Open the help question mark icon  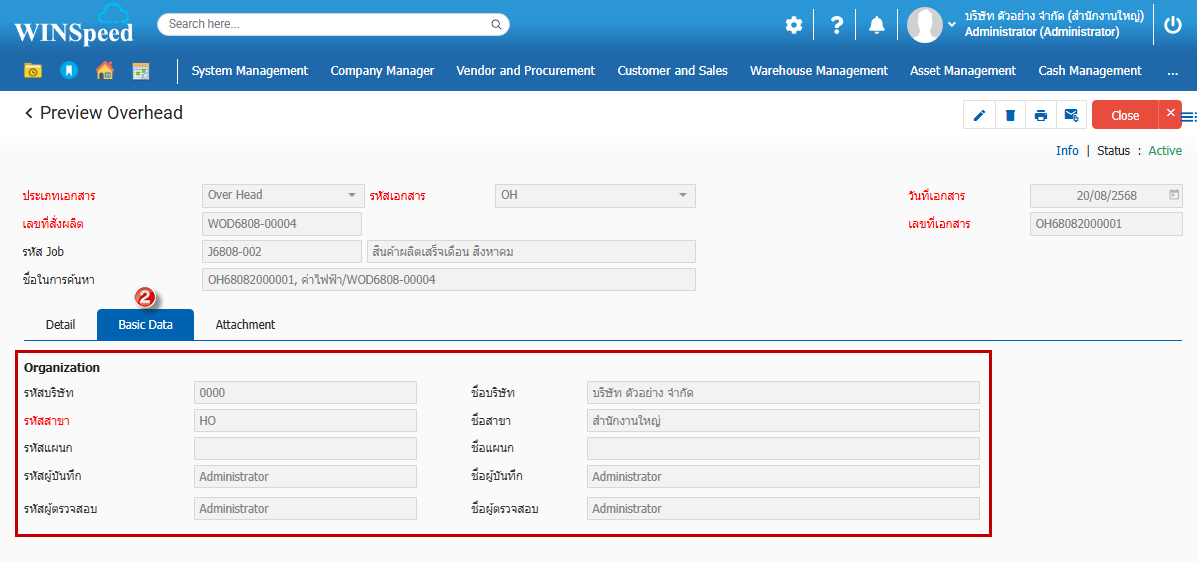coord(837,25)
